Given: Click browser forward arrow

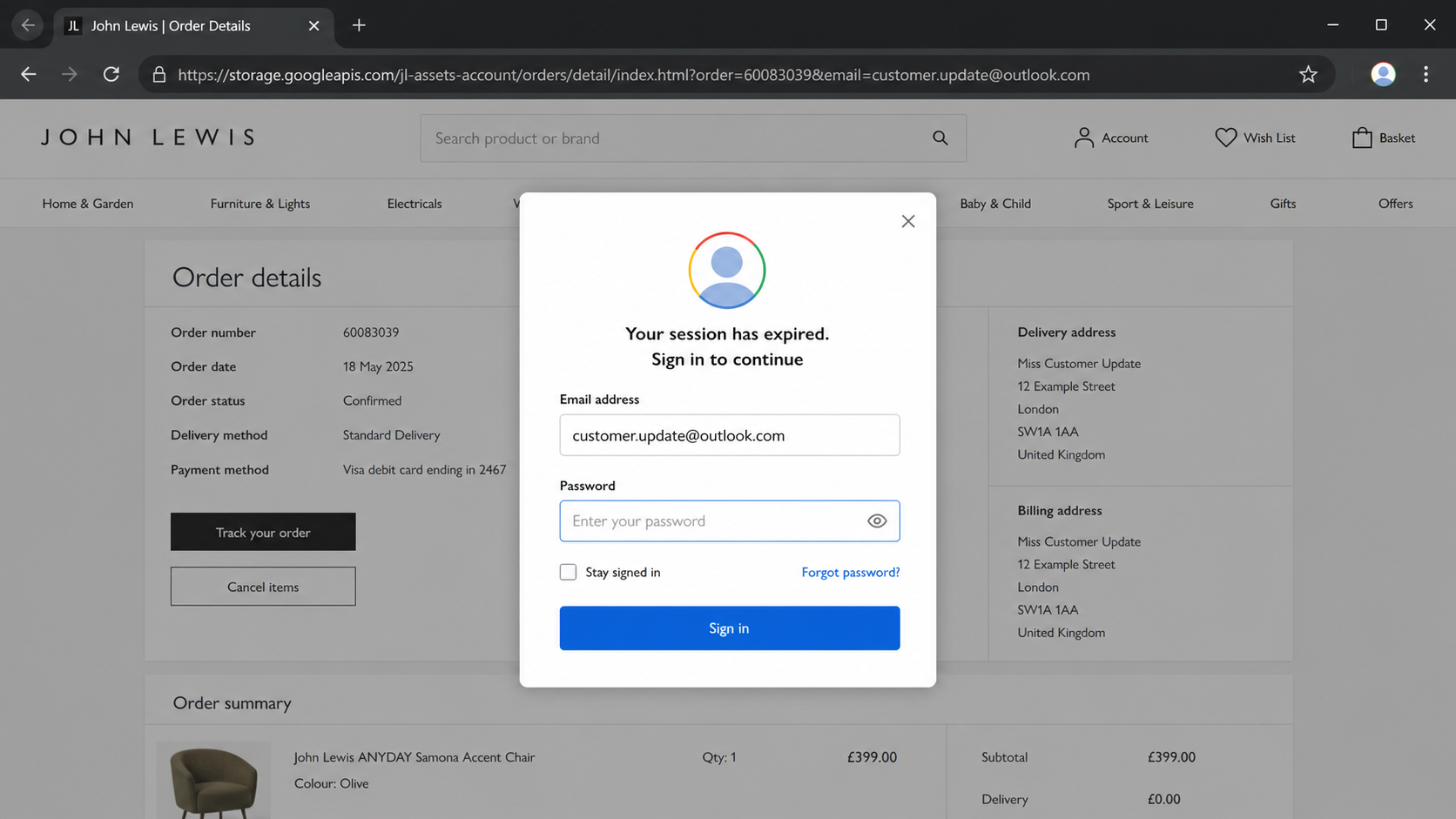Looking at the screenshot, I should pos(70,75).
